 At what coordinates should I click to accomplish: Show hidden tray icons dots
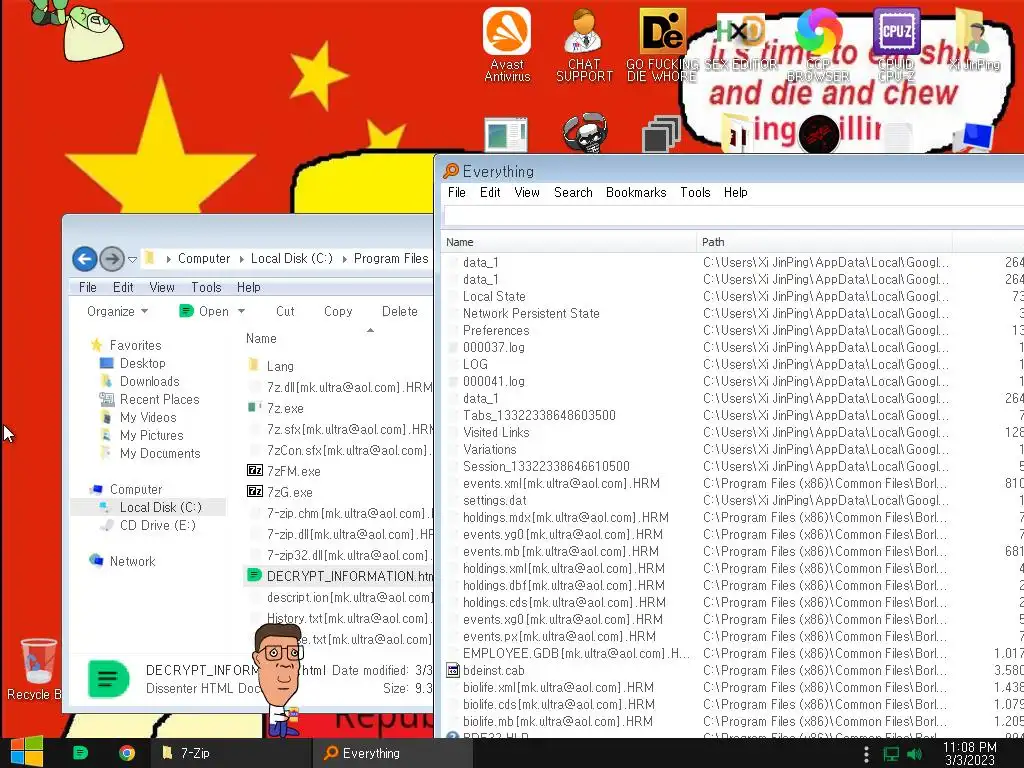tap(866, 754)
